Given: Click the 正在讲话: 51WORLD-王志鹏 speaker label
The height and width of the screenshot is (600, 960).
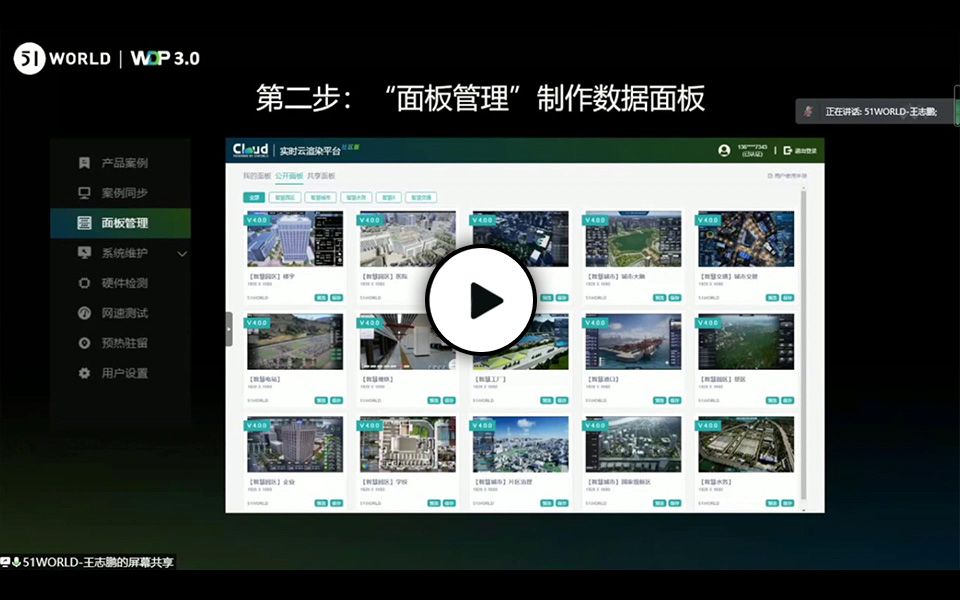Looking at the screenshot, I should coord(881,111).
